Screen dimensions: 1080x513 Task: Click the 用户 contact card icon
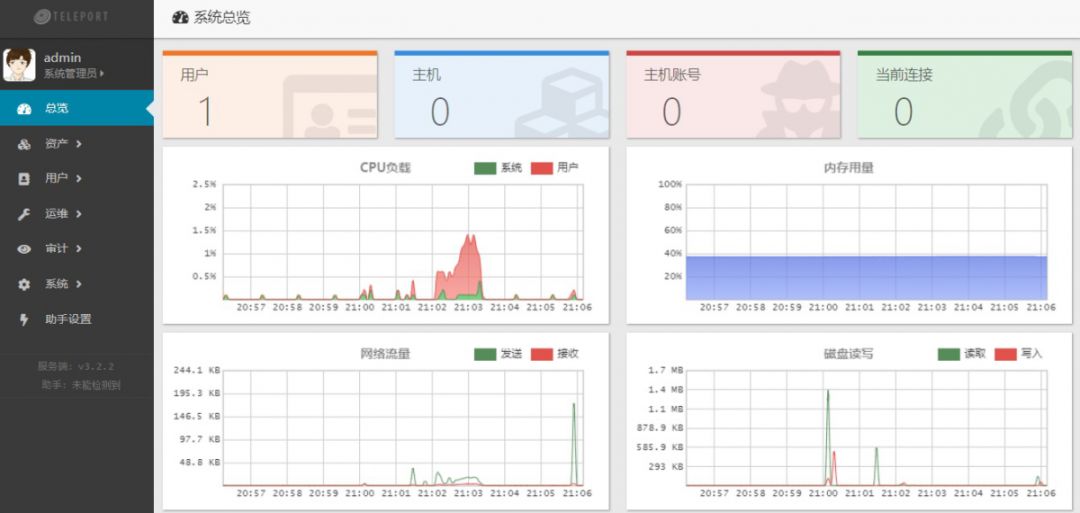24,179
